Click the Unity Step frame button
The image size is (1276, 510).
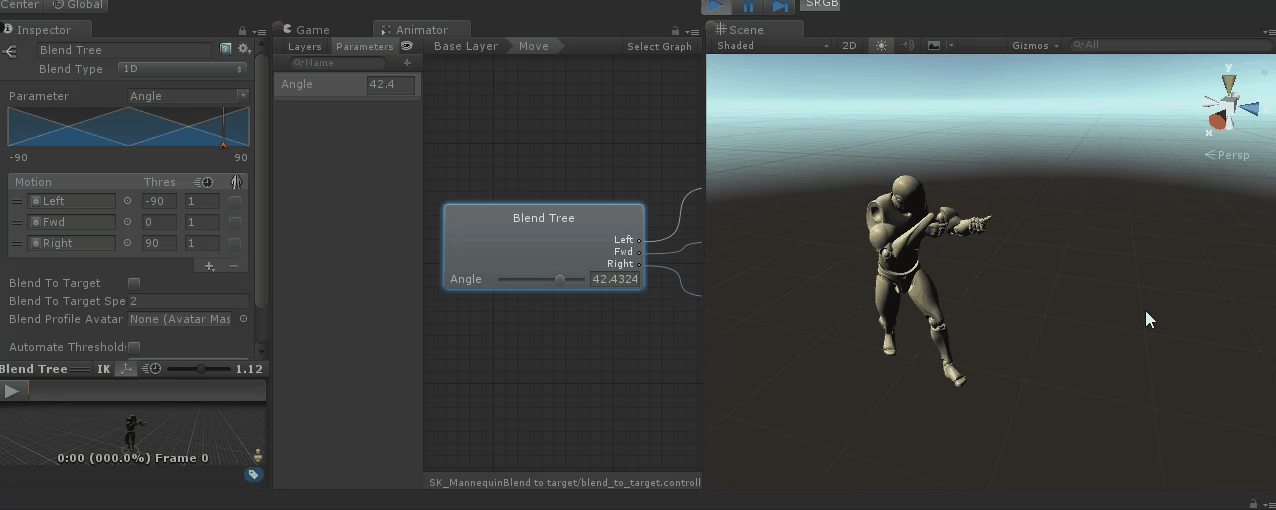coord(780,6)
